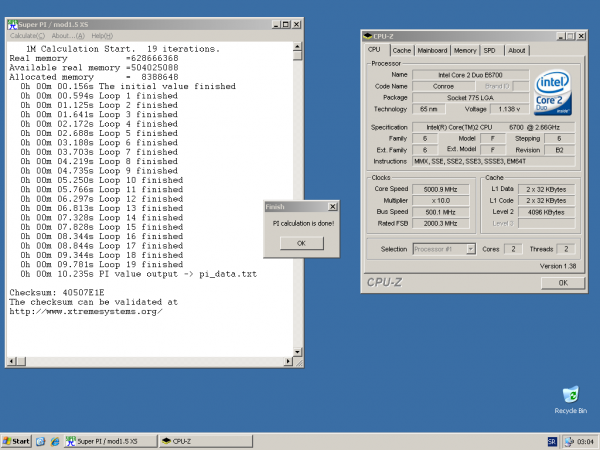Select the Recycle Bin desktop icon
This screenshot has height=450, width=600.
[x=571, y=400]
